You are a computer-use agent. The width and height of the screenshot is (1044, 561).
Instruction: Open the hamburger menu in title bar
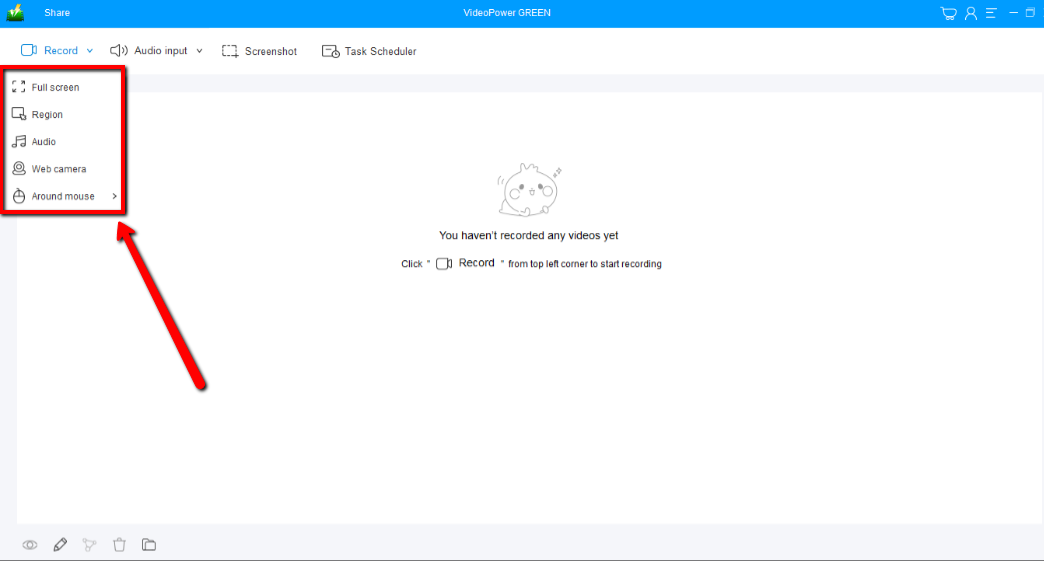pyautogui.click(x=992, y=13)
